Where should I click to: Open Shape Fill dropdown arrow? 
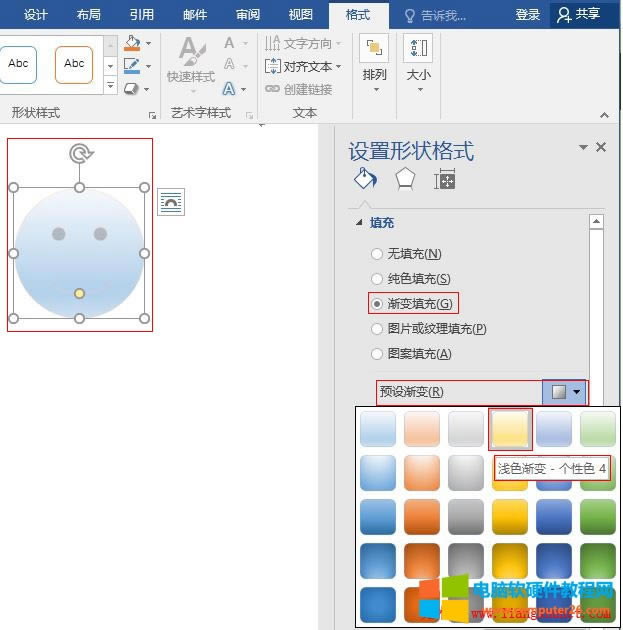(149, 43)
